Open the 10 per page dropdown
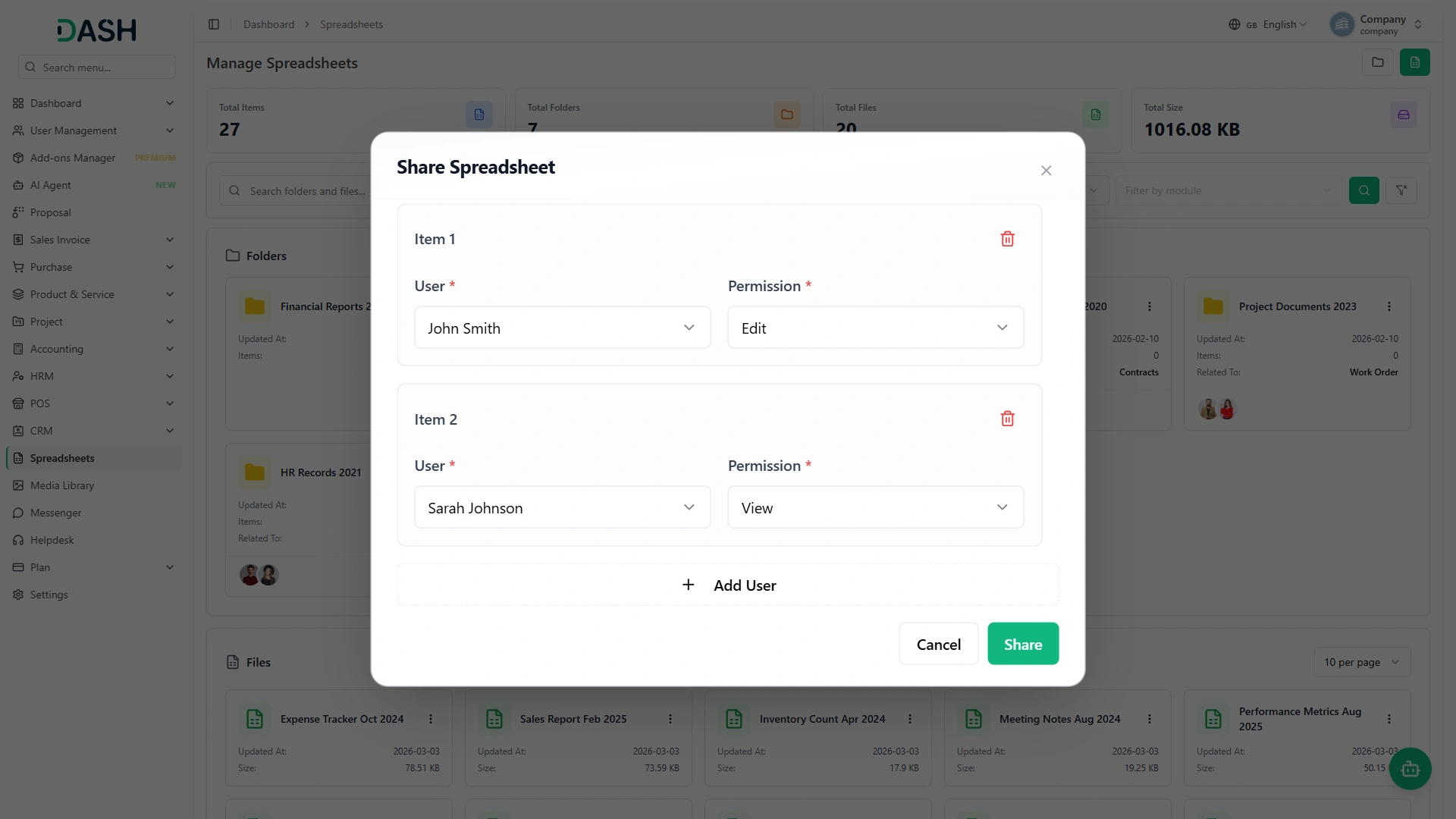 click(x=1362, y=662)
